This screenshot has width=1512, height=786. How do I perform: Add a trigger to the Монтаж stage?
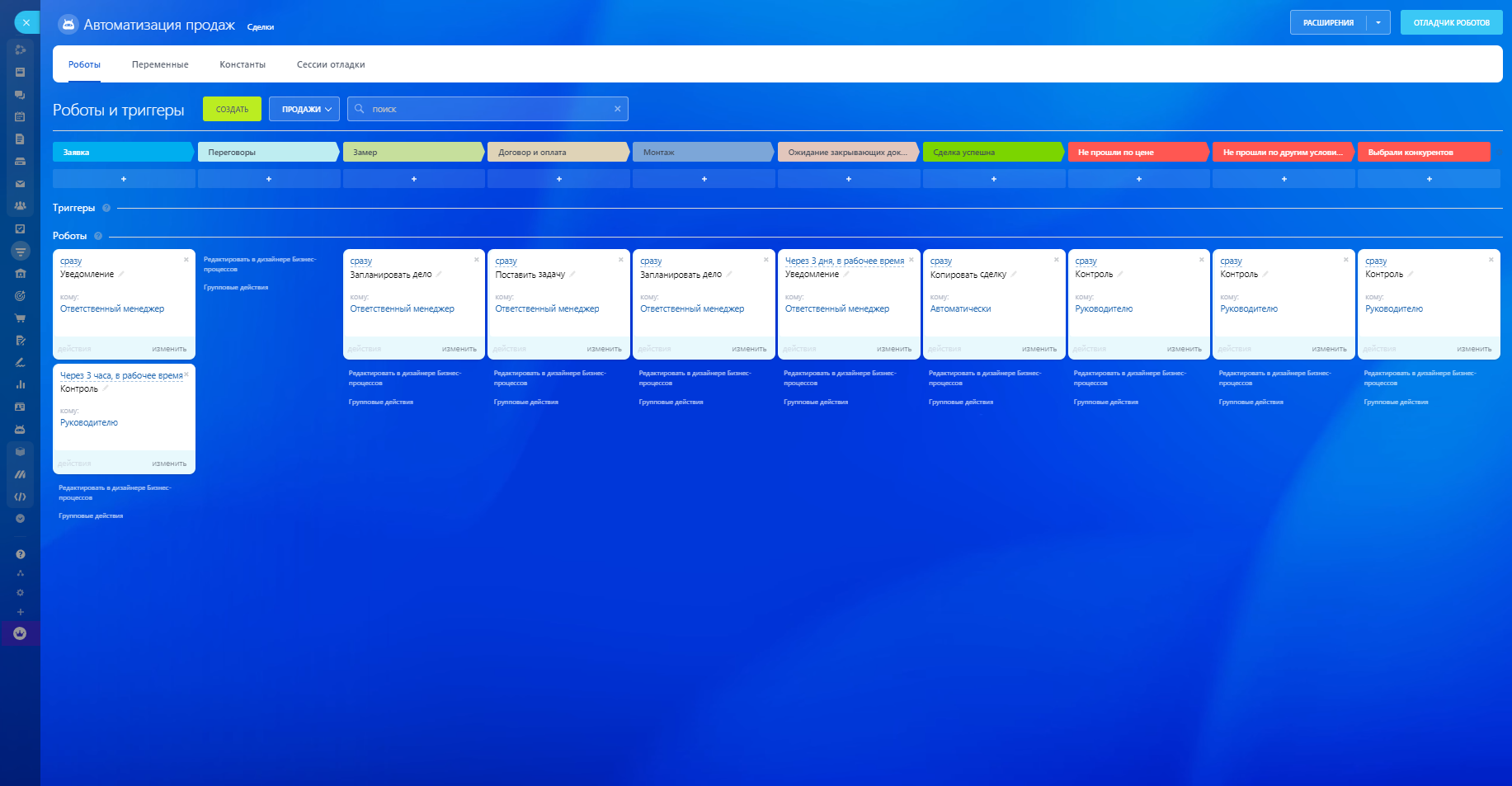coord(704,179)
